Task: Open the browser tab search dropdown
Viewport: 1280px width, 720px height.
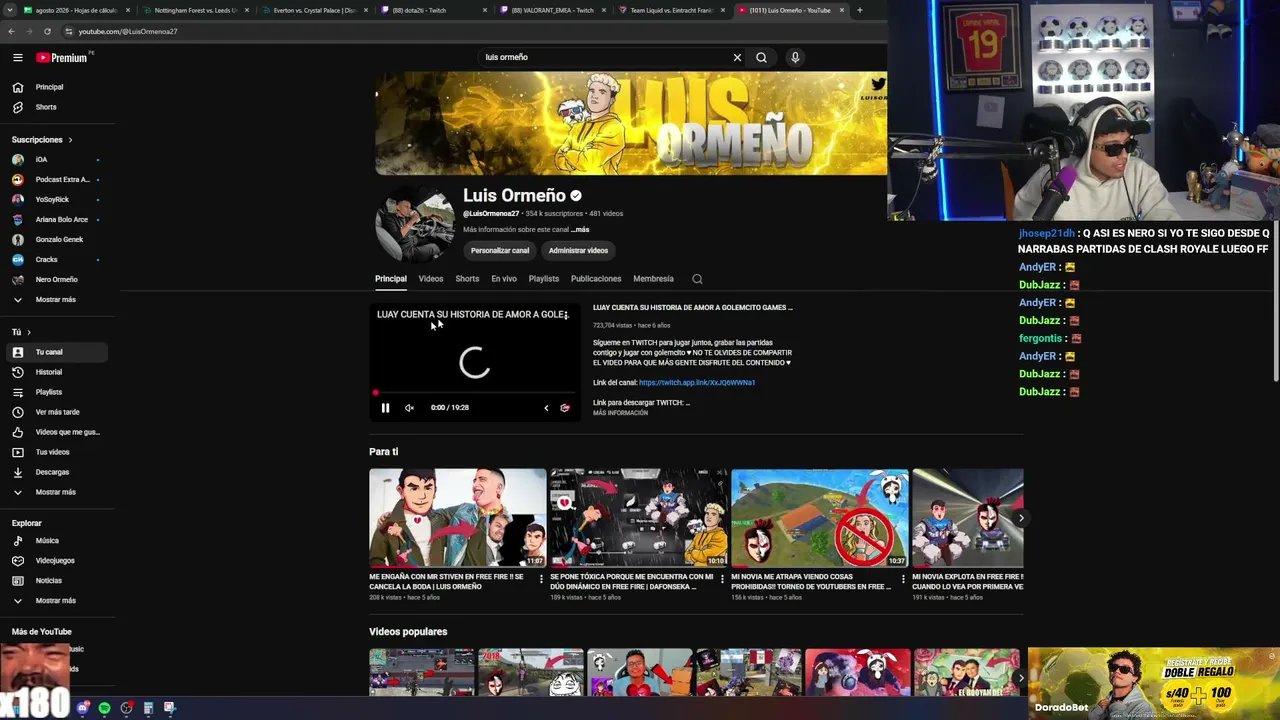Action: (x=11, y=10)
